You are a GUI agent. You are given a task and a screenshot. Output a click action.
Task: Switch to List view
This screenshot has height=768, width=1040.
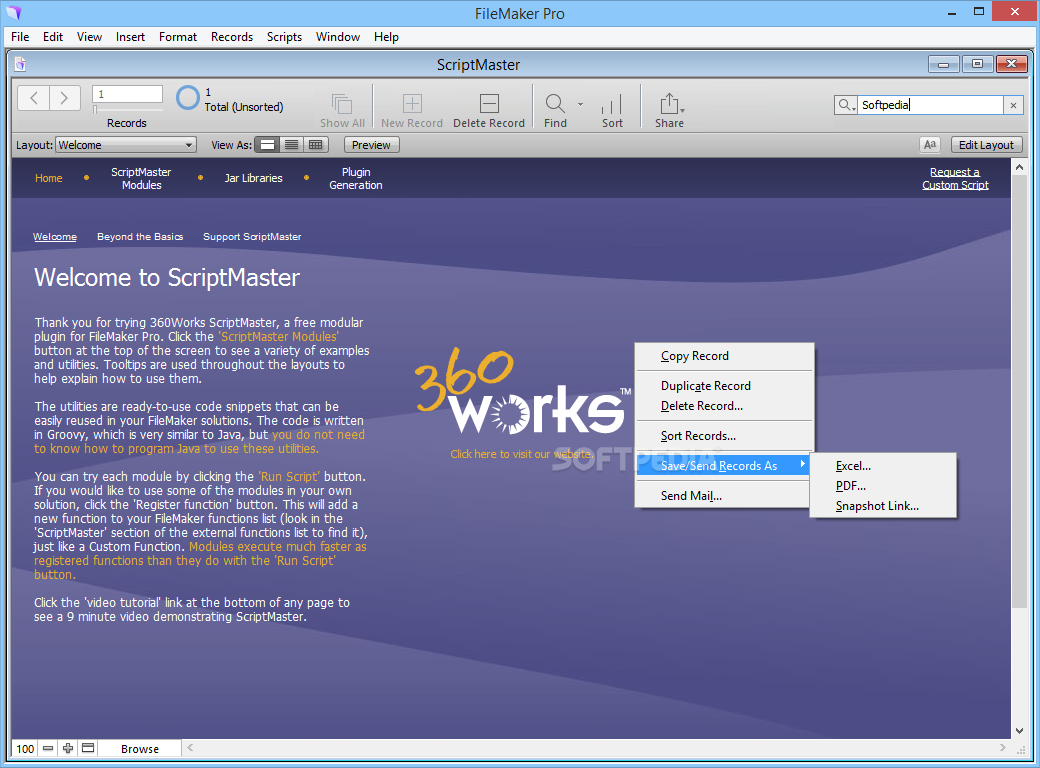(x=291, y=145)
